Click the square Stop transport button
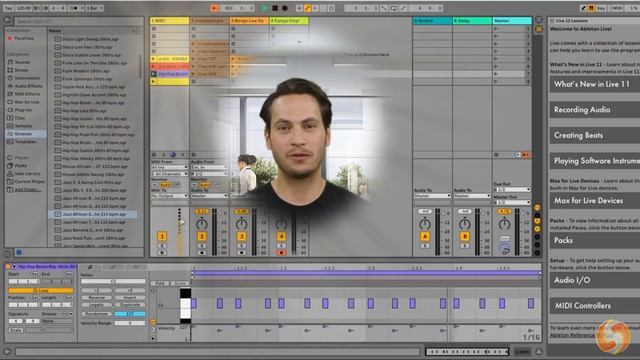The height and width of the screenshot is (360, 640). click(x=275, y=8)
